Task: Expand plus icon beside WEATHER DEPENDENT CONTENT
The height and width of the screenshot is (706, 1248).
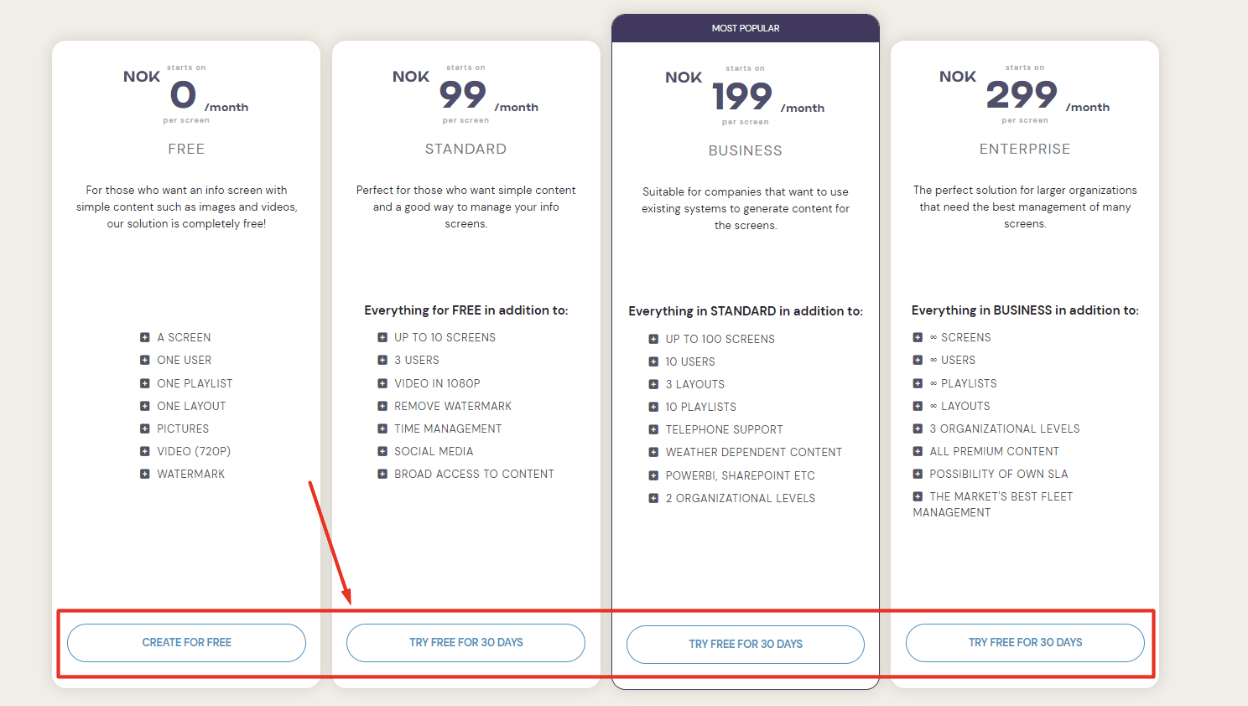Action: tap(653, 453)
